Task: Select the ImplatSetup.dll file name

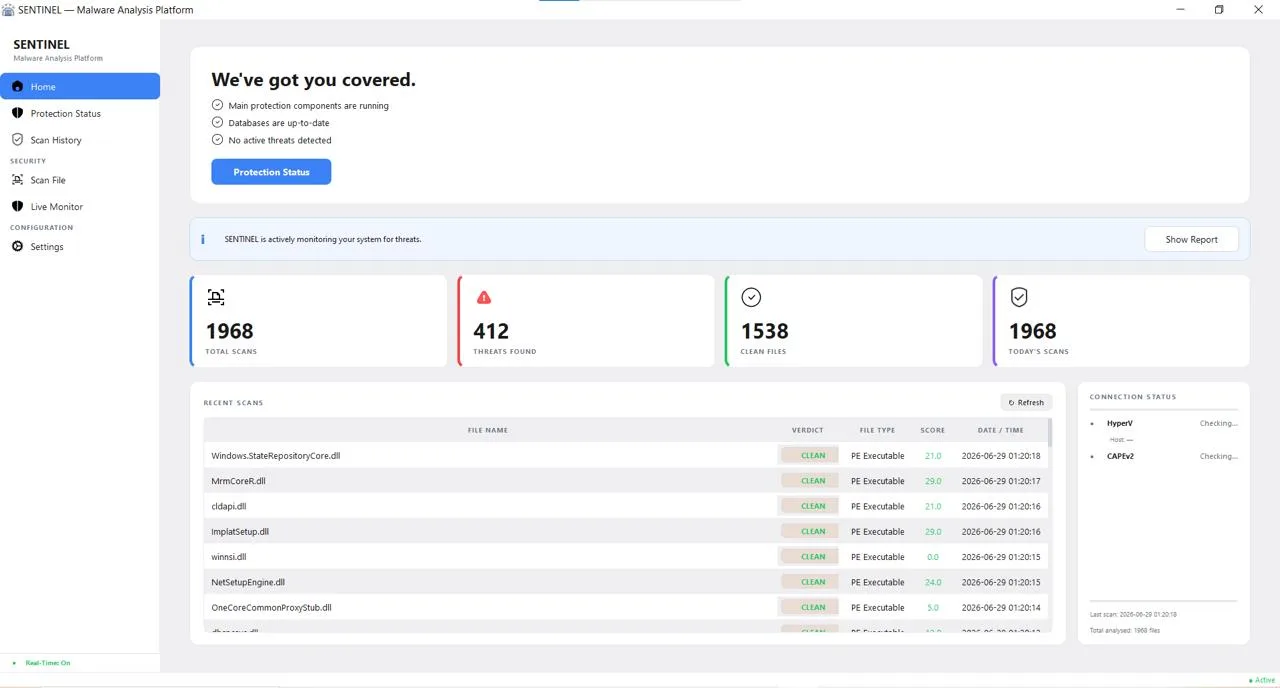Action: pos(240,531)
